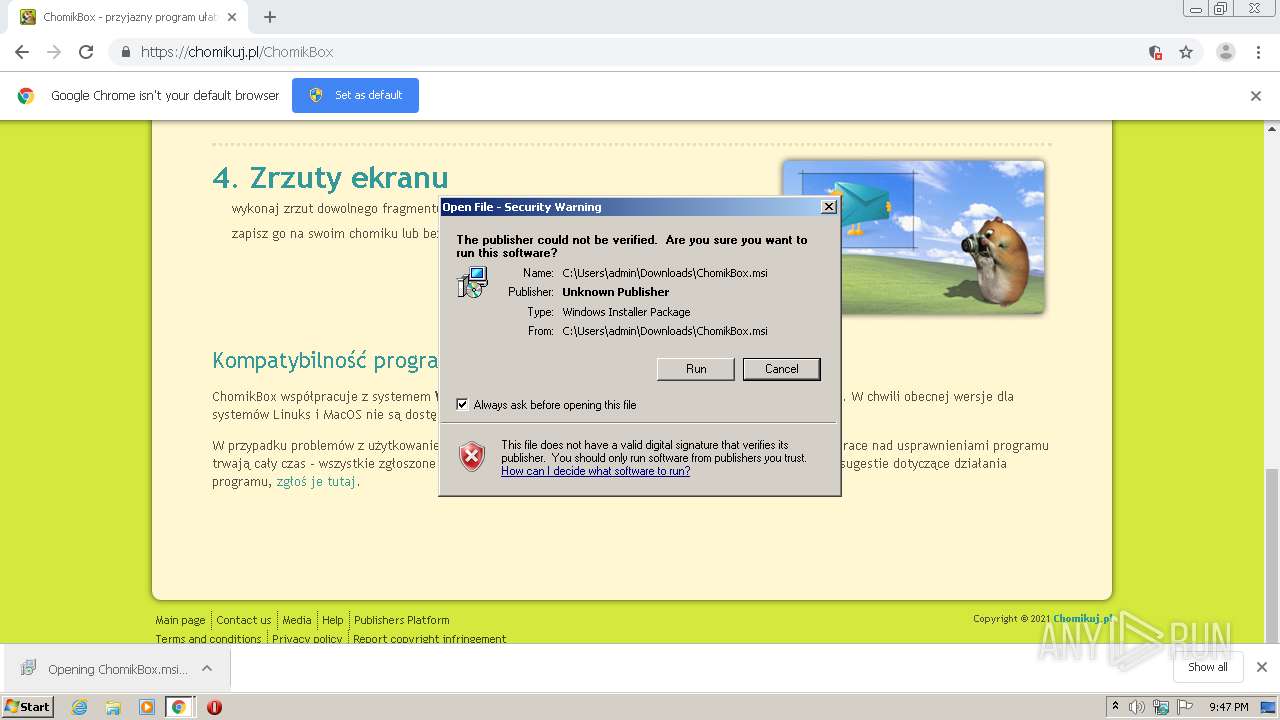
Task: Click the 'zgłoś je tutaj' link
Action: (x=316, y=481)
